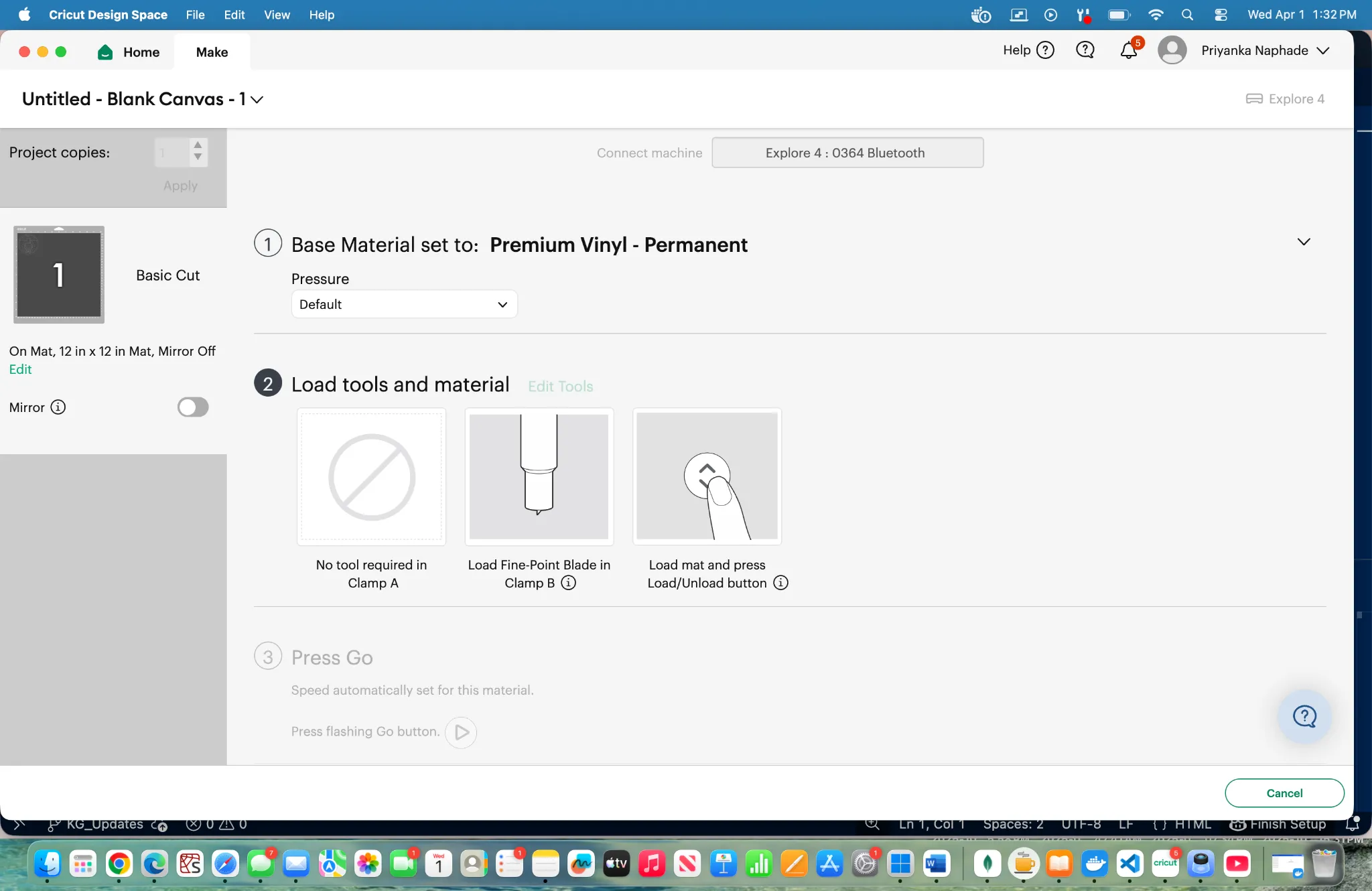
Task: Open the notifications bell
Action: 1129,50
